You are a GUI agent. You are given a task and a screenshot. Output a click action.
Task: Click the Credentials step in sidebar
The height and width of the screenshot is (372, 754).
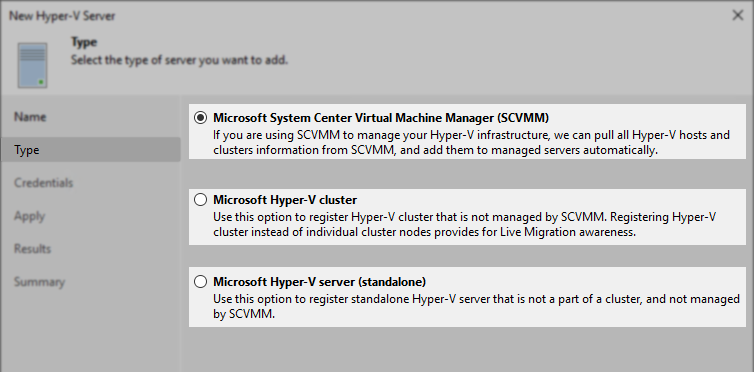(43, 183)
